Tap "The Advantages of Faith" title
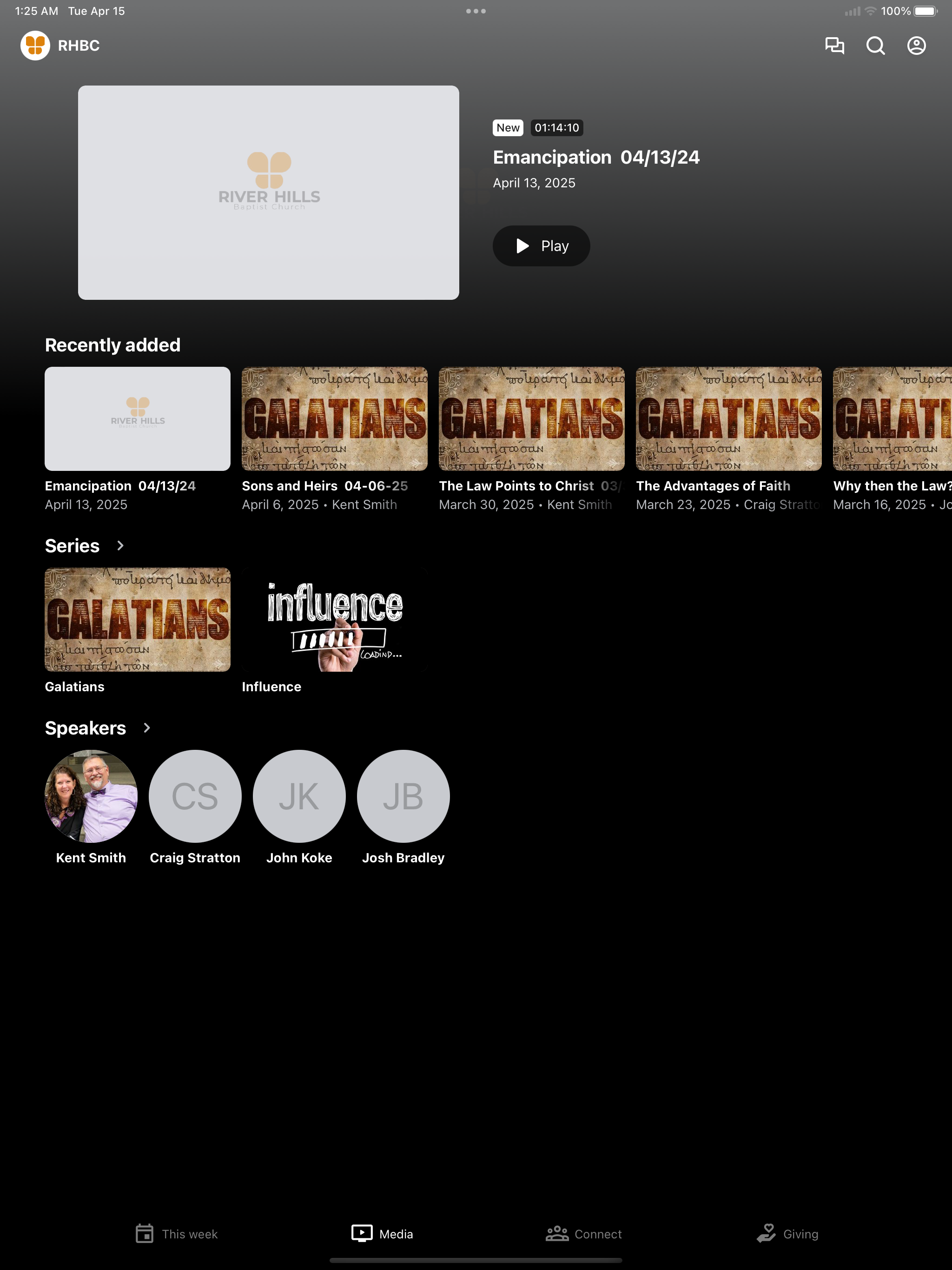Image resolution: width=952 pixels, height=1270 pixels. (x=713, y=486)
